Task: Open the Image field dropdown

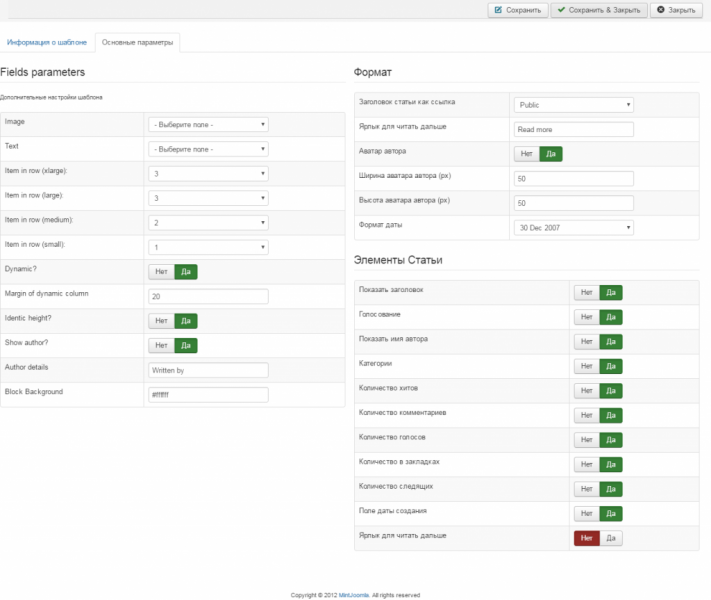Action: 208,125
